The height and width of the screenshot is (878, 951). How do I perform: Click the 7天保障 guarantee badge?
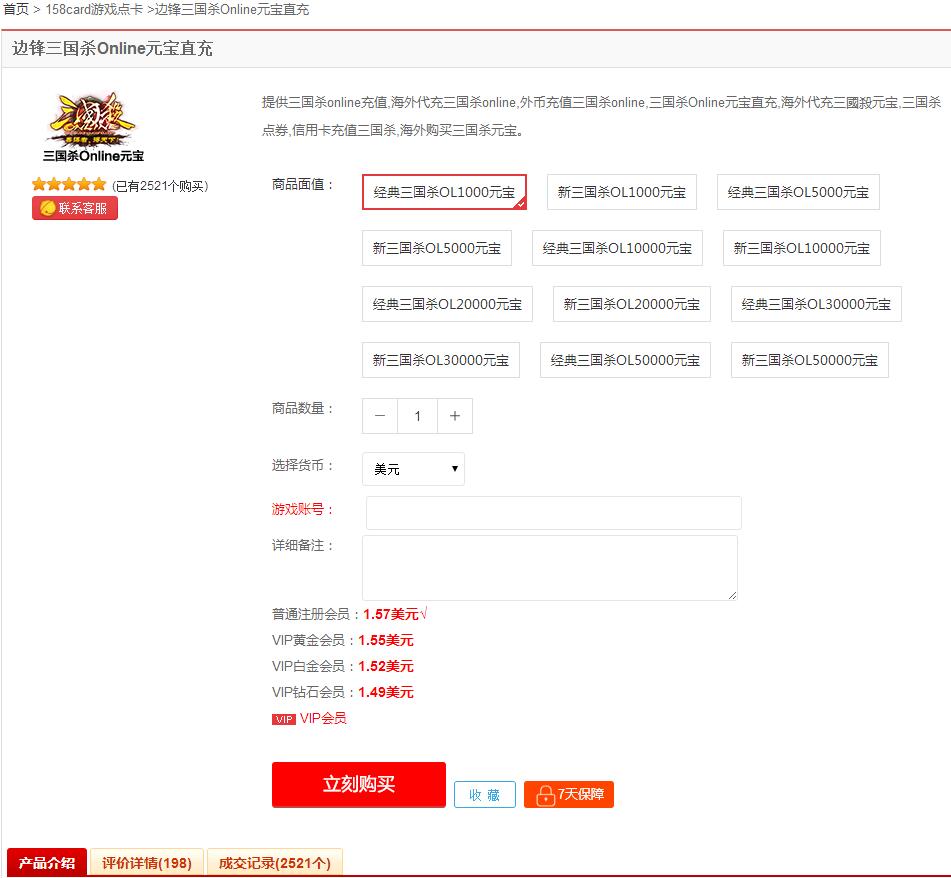pos(569,794)
